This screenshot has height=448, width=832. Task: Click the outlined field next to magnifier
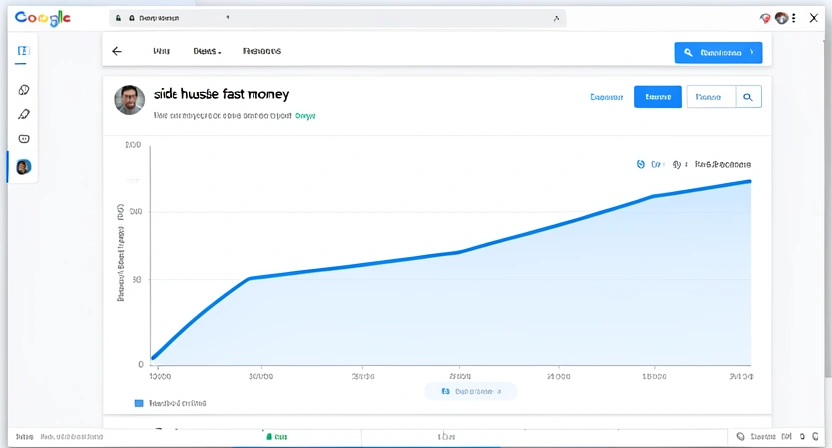(711, 97)
